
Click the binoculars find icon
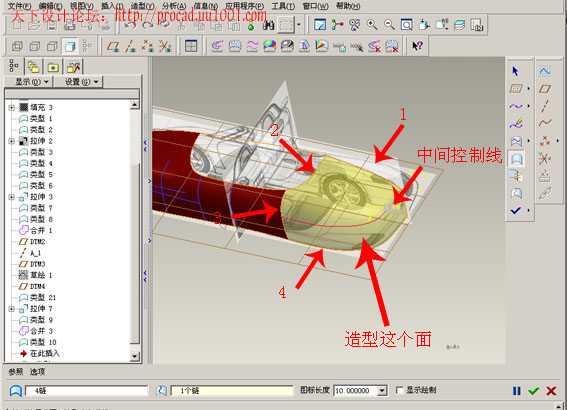pos(268,25)
